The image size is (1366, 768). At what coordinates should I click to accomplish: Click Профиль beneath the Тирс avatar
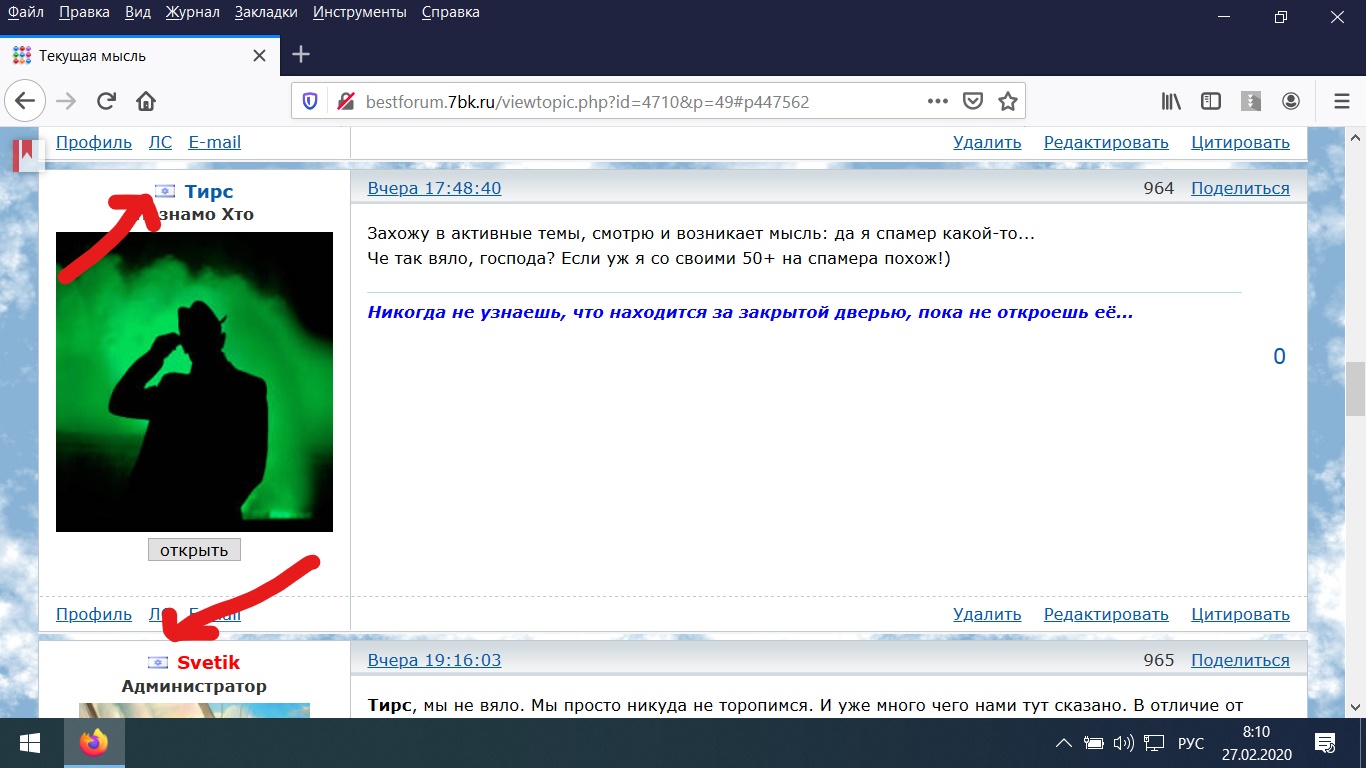click(x=94, y=614)
